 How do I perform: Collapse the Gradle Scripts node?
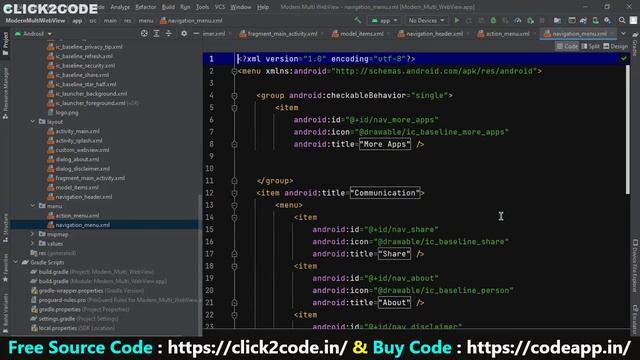point(16,262)
